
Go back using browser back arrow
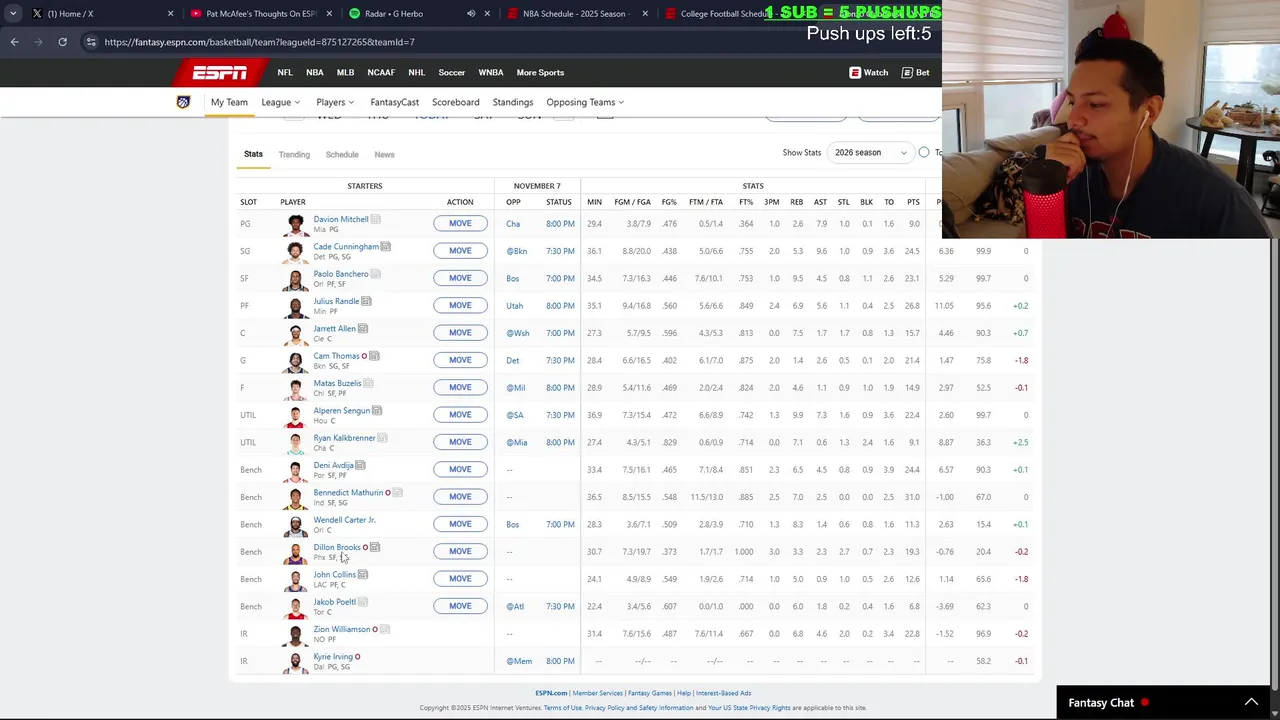click(14, 42)
